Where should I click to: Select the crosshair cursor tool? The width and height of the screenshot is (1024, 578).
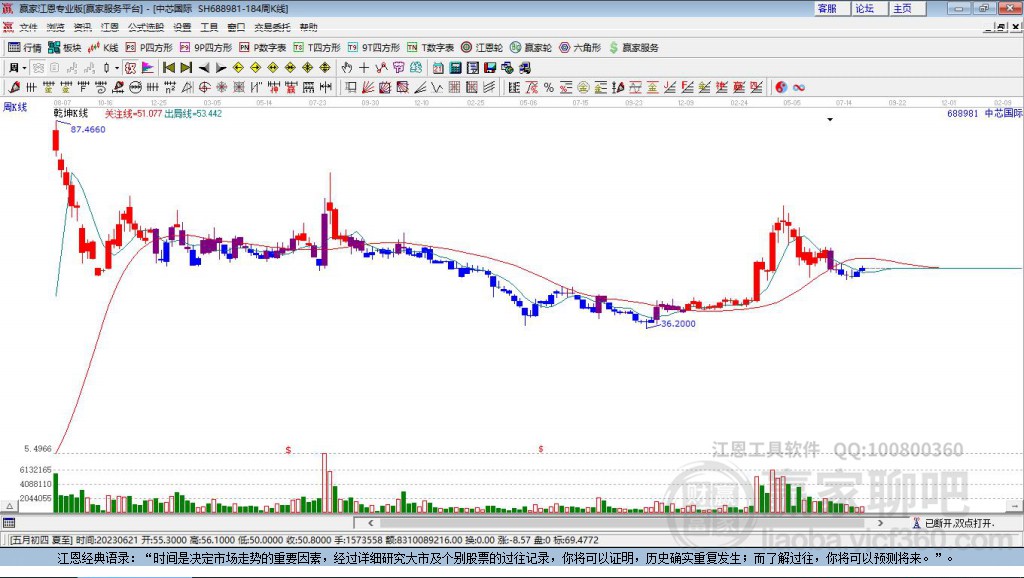(x=364, y=68)
